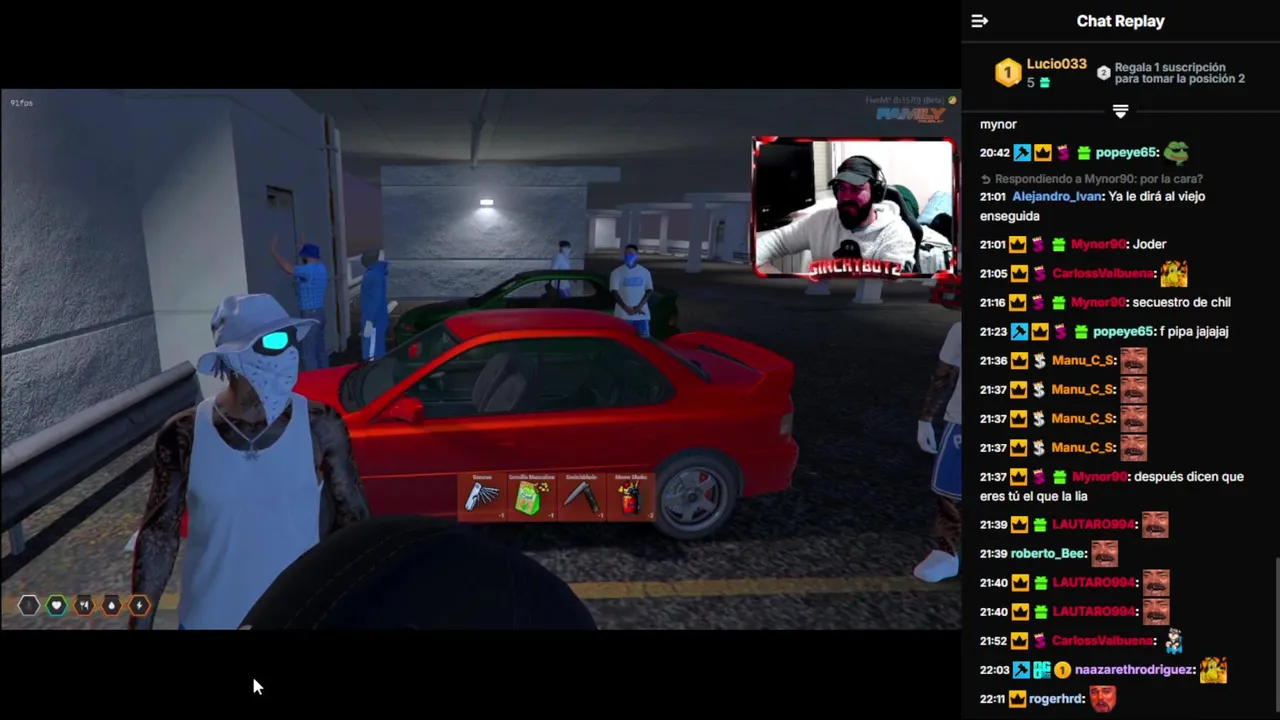Select the green seed bag hotbar slot

531,497
